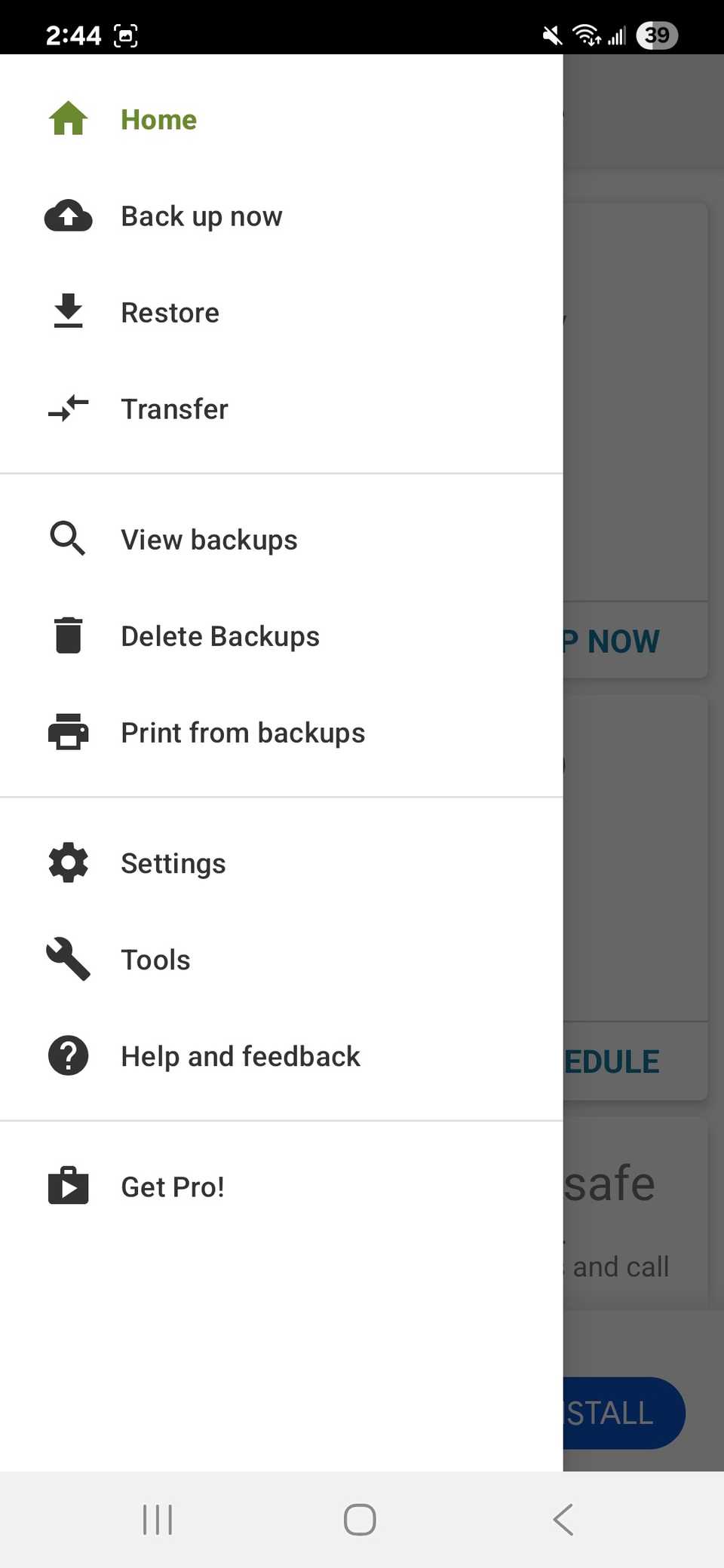Screen dimensions: 724x1568
Task: Click the question mark Help icon
Action: coord(68,1055)
